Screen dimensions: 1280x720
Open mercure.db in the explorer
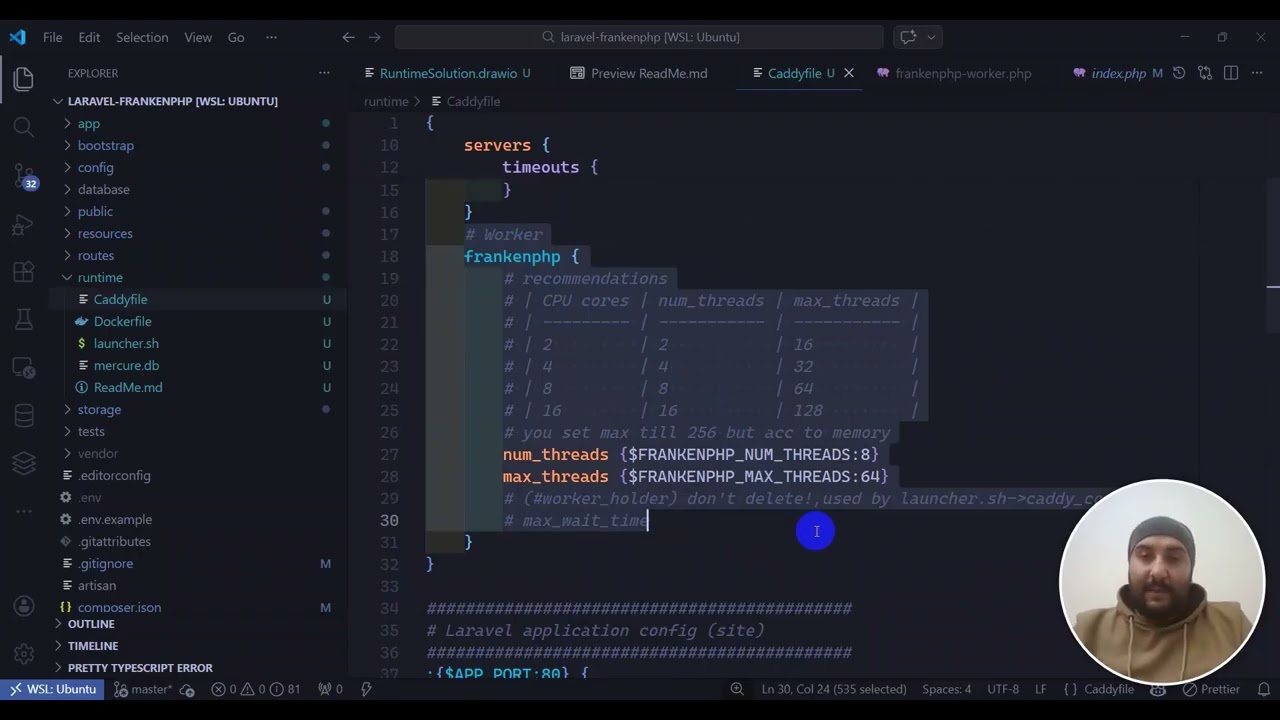[x=126, y=365]
